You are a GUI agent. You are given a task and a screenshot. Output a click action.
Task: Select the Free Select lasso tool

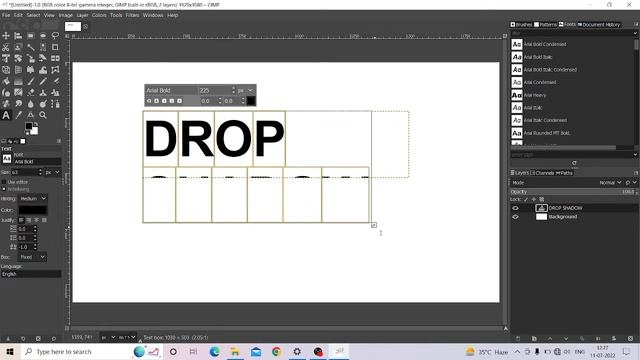[x=55, y=36]
